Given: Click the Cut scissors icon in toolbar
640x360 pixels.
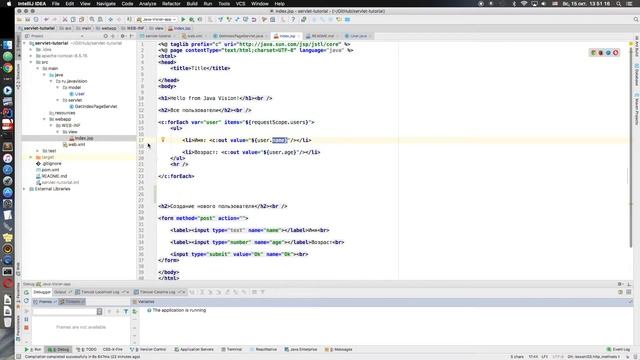Looking at the screenshot, I should pos(64,19).
